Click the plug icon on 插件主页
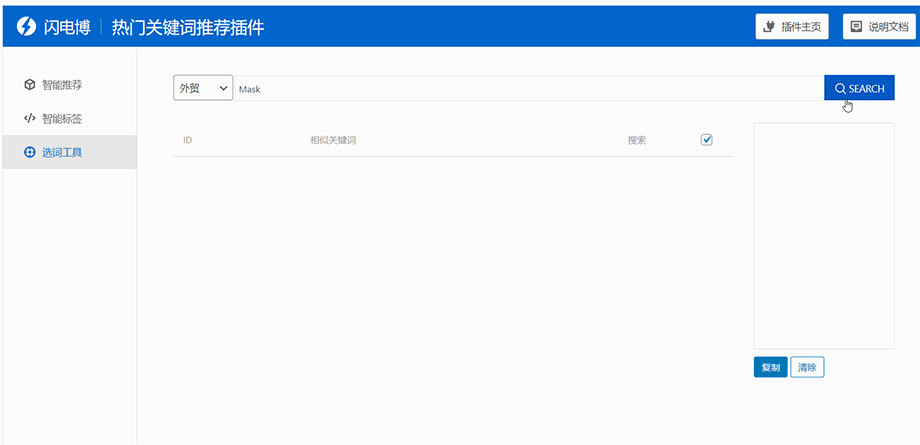The image size is (920, 445). (769, 27)
